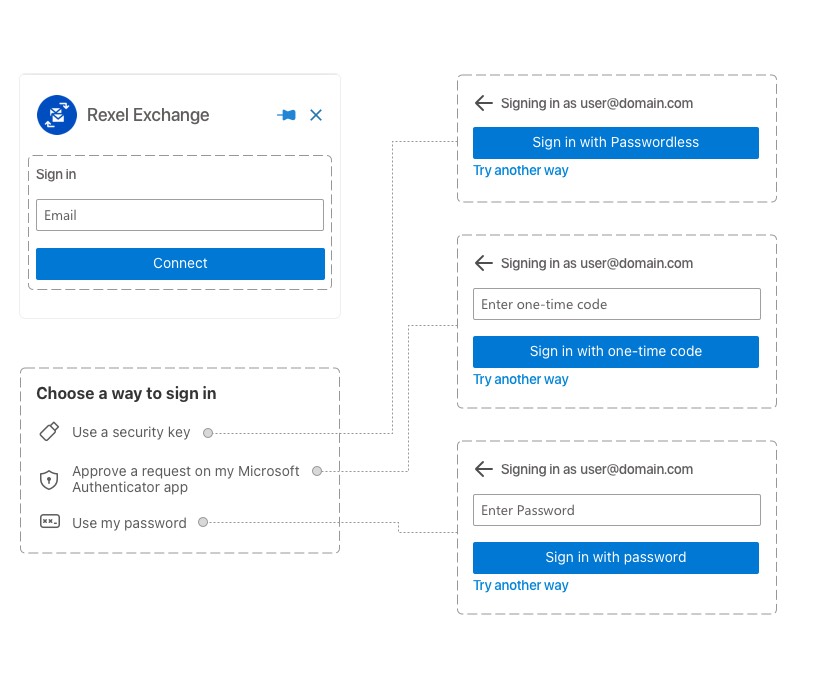Go back from Passwordless sign-in panel
Screen dimensions: 836x673
click(484, 103)
